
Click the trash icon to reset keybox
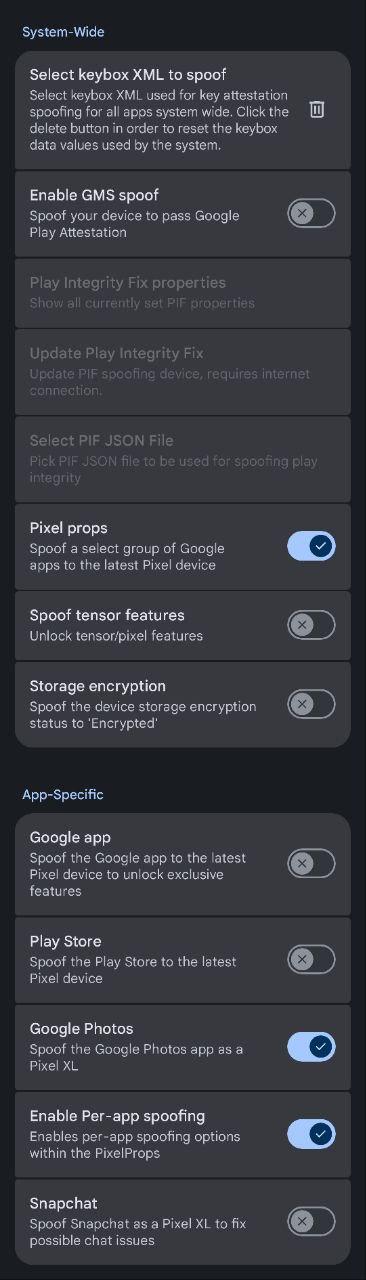point(317,110)
